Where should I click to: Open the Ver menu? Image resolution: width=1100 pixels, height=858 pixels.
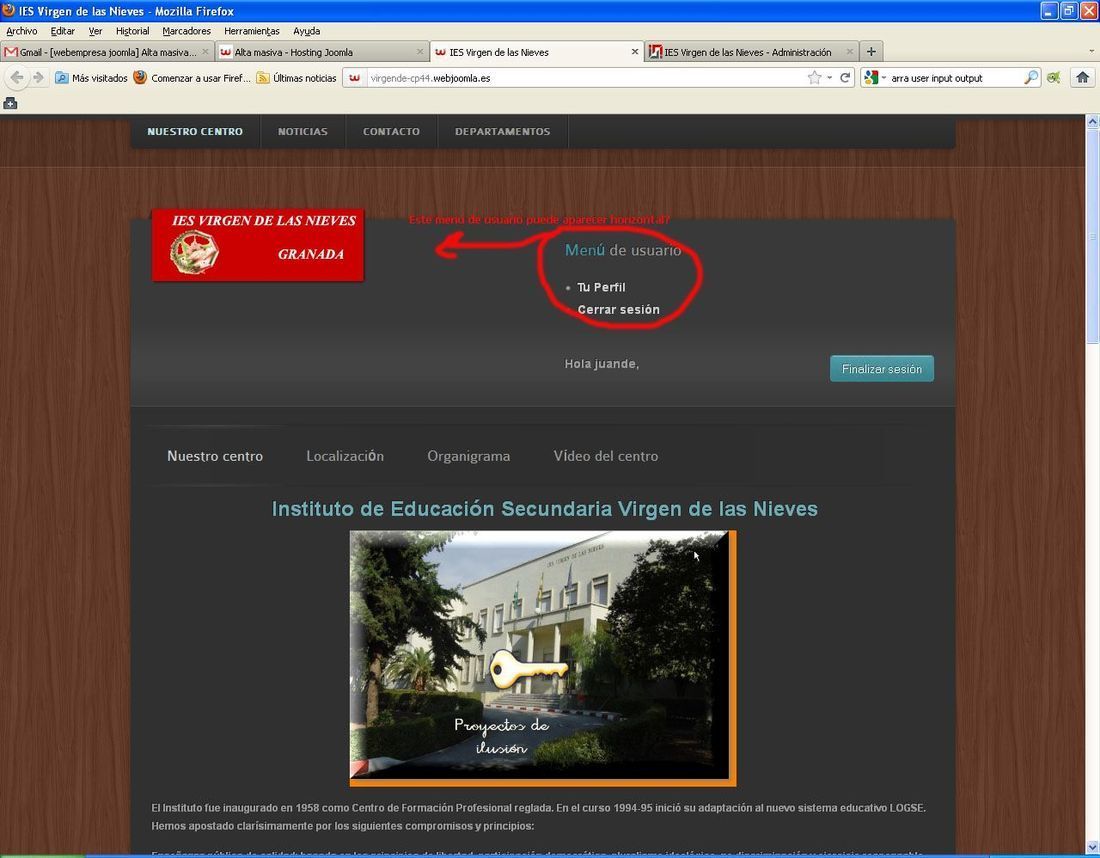click(95, 31)
